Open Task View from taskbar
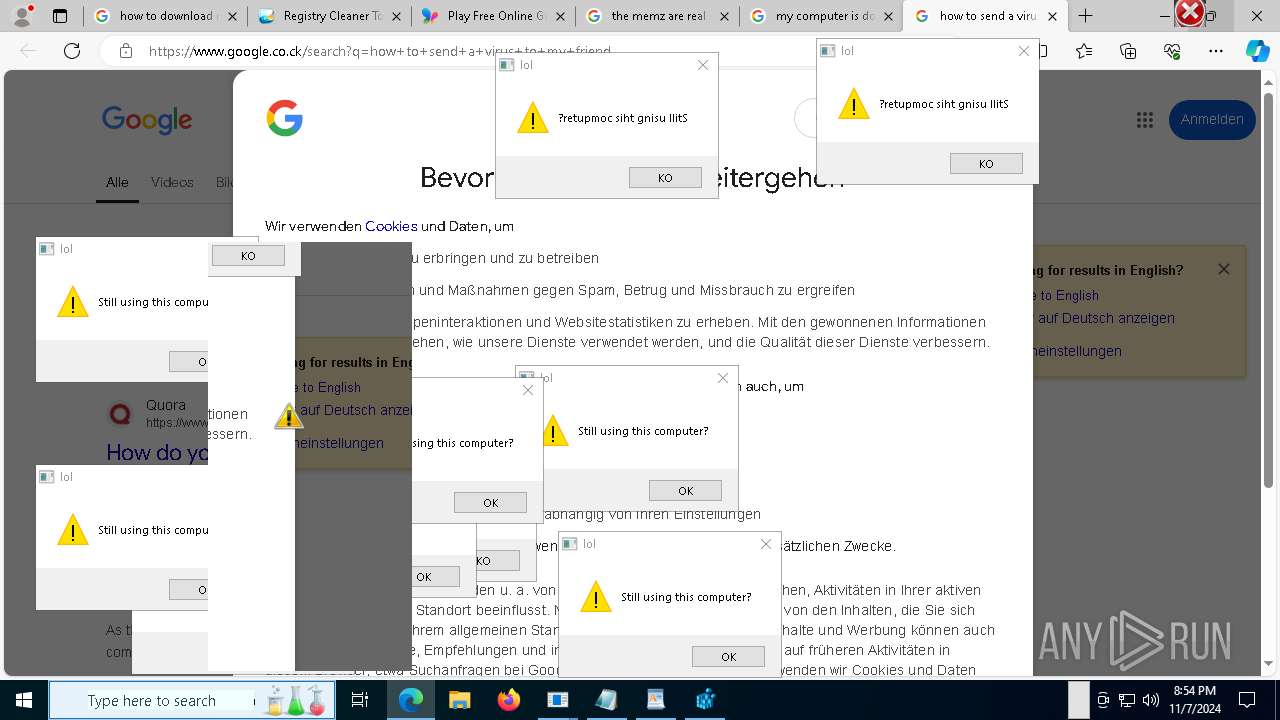Screen dimensions: 1280x720 coord(360,700)
